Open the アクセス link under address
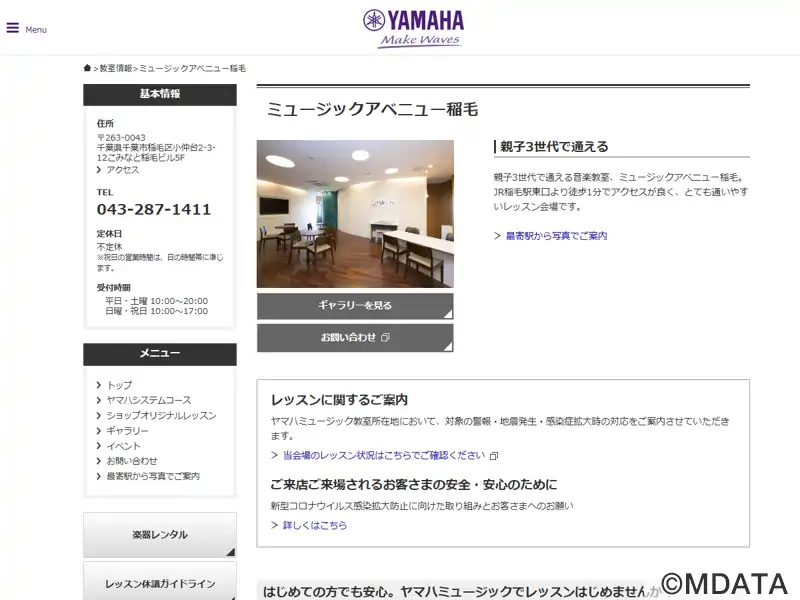The height and width of the screenshot is (600, 800). point(122,169)
